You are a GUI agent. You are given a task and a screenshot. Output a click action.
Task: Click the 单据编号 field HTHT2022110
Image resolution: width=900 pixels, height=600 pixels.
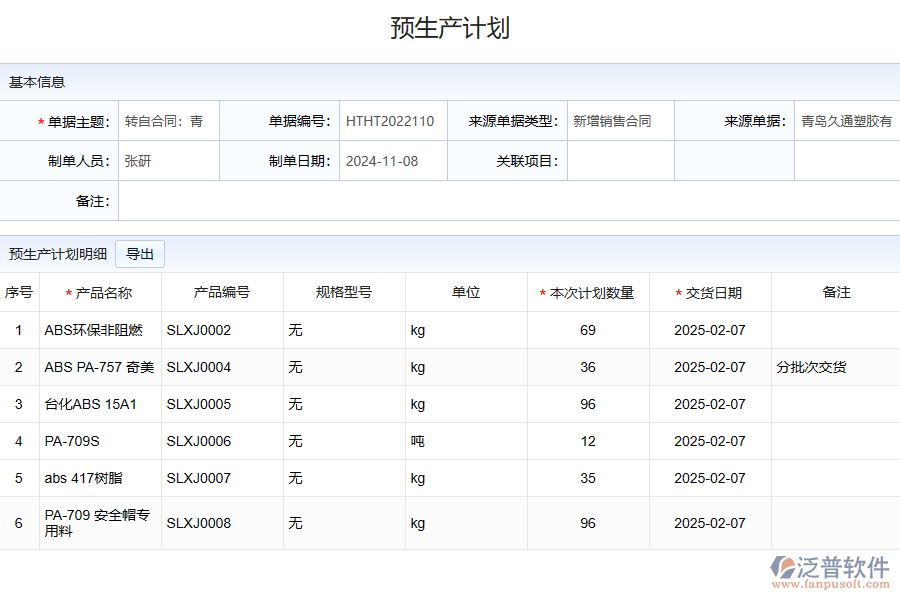tap(392, 121)
